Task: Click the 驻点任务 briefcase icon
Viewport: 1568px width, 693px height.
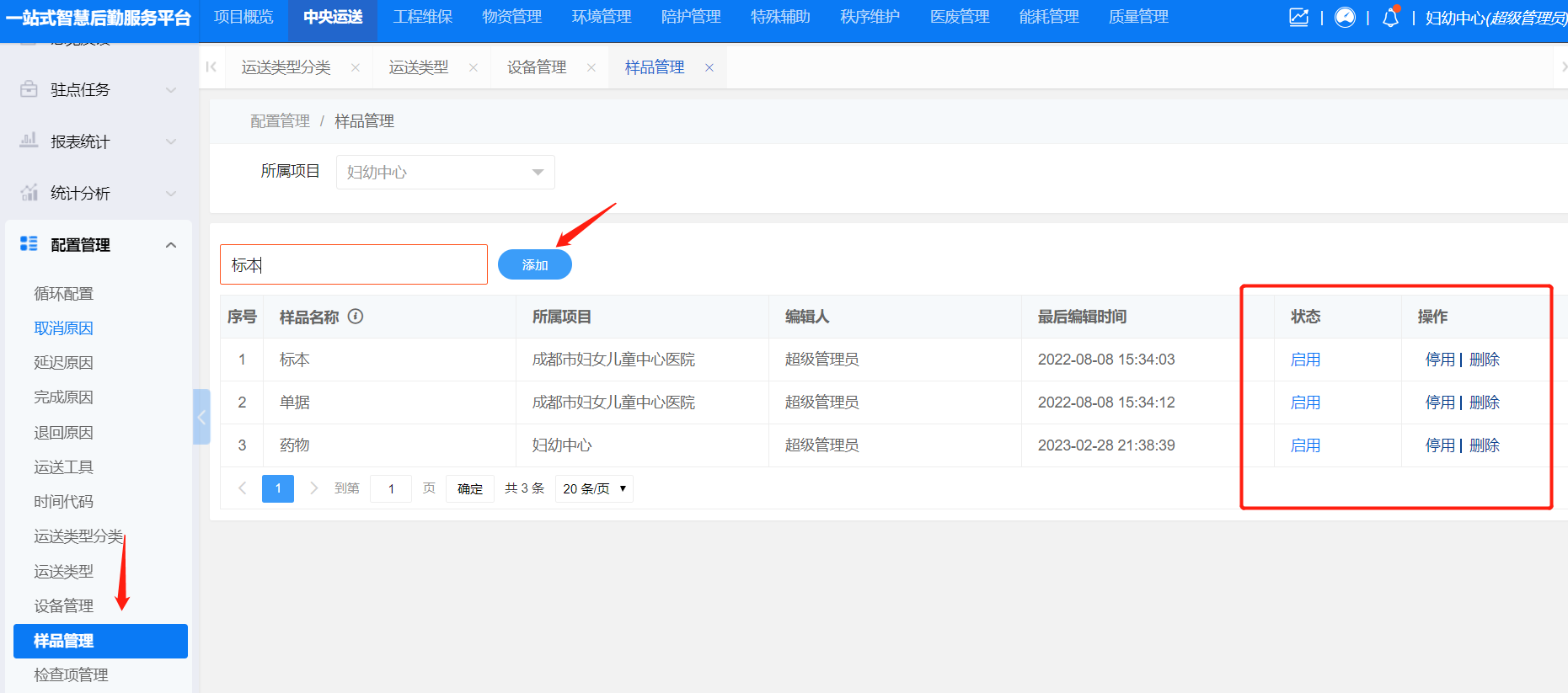Action: [x=29, y=89]
